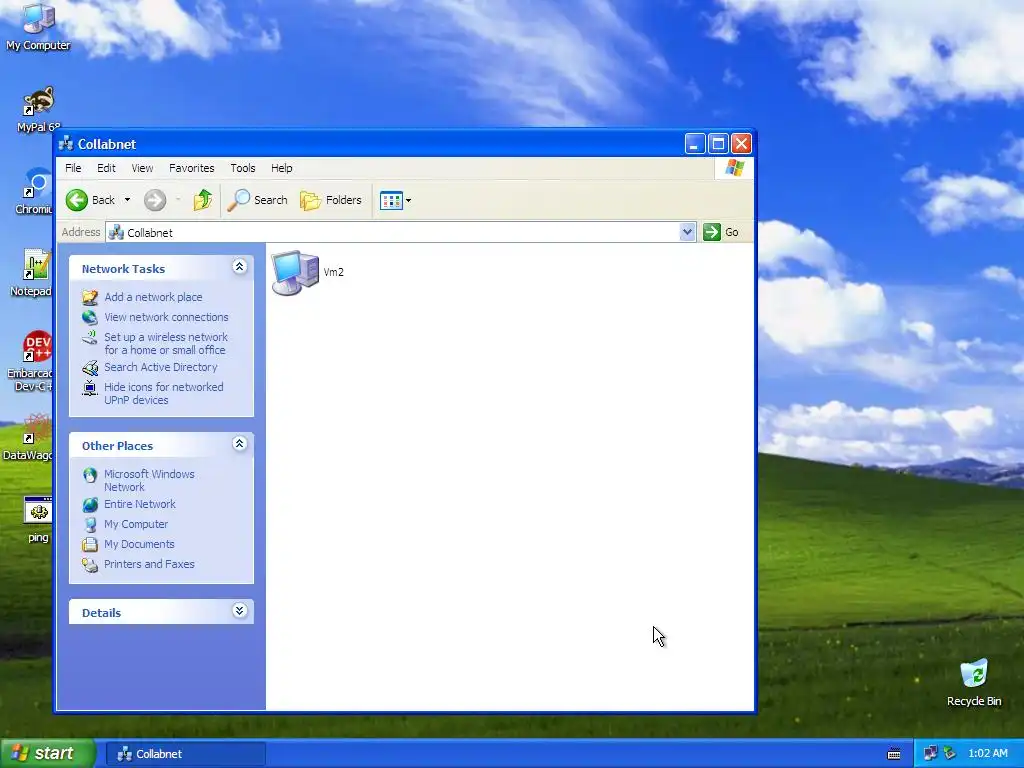Expand the Details panel
Screen dimensions: 1024x768
[240, 611]
